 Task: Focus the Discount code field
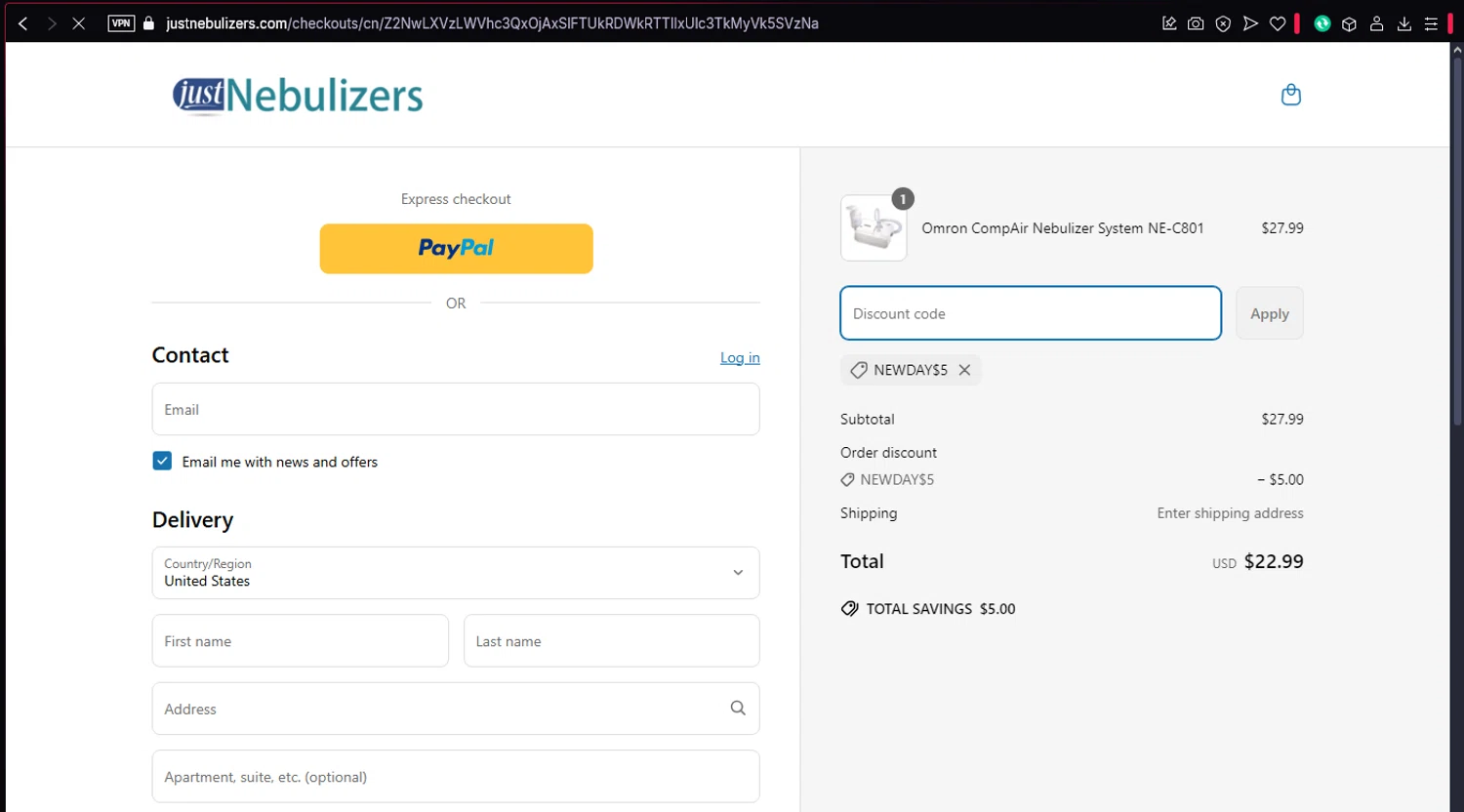(x=1031, y=313)
